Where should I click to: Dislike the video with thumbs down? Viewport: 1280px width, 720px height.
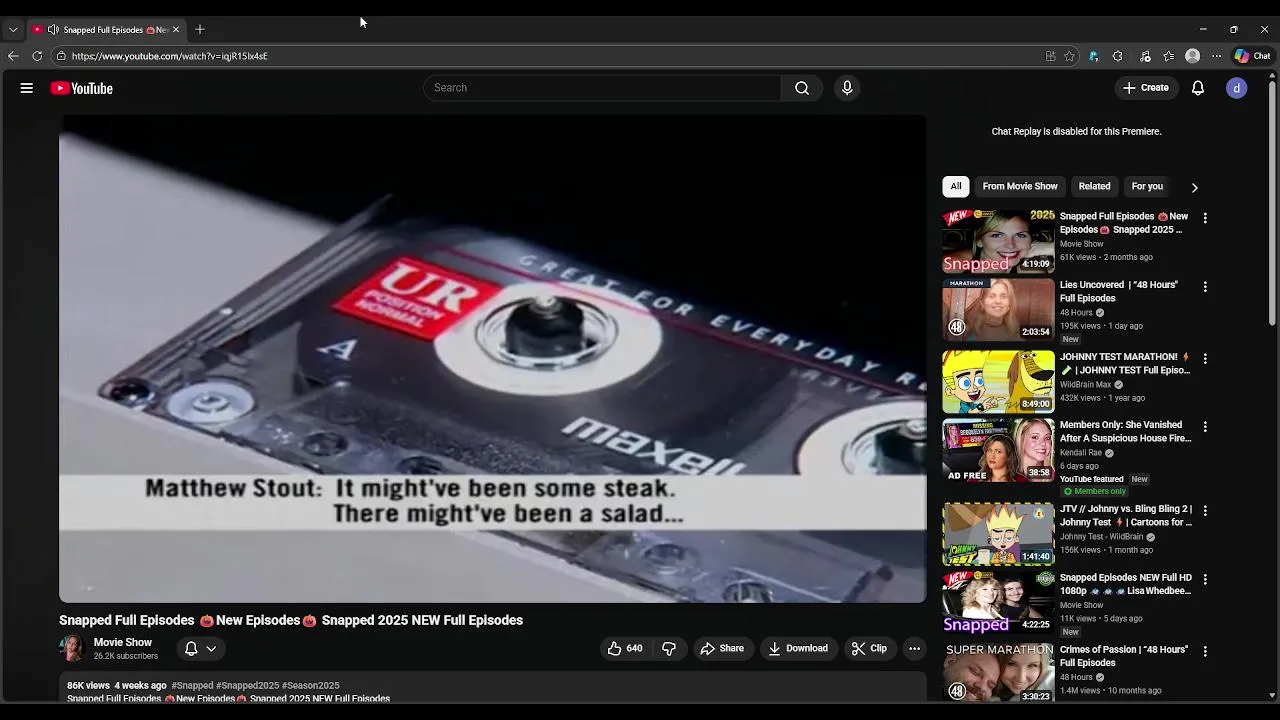pos(669,649)
